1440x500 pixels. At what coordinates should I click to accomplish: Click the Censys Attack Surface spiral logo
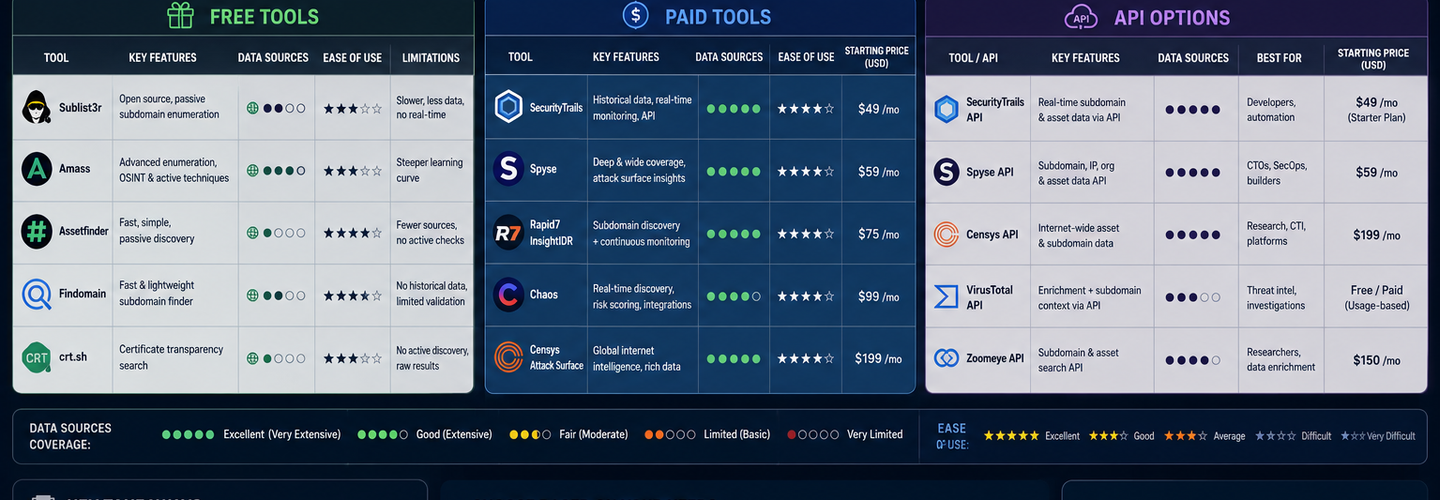coord(509,357)
